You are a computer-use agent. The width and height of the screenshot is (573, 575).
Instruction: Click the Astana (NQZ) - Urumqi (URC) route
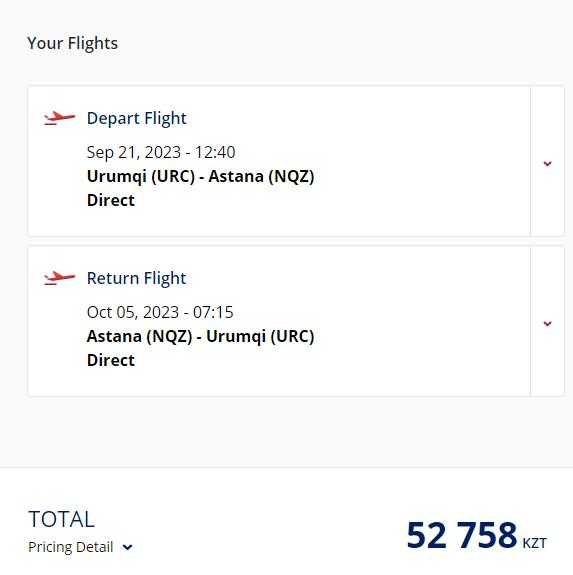[x=201, y=337]
